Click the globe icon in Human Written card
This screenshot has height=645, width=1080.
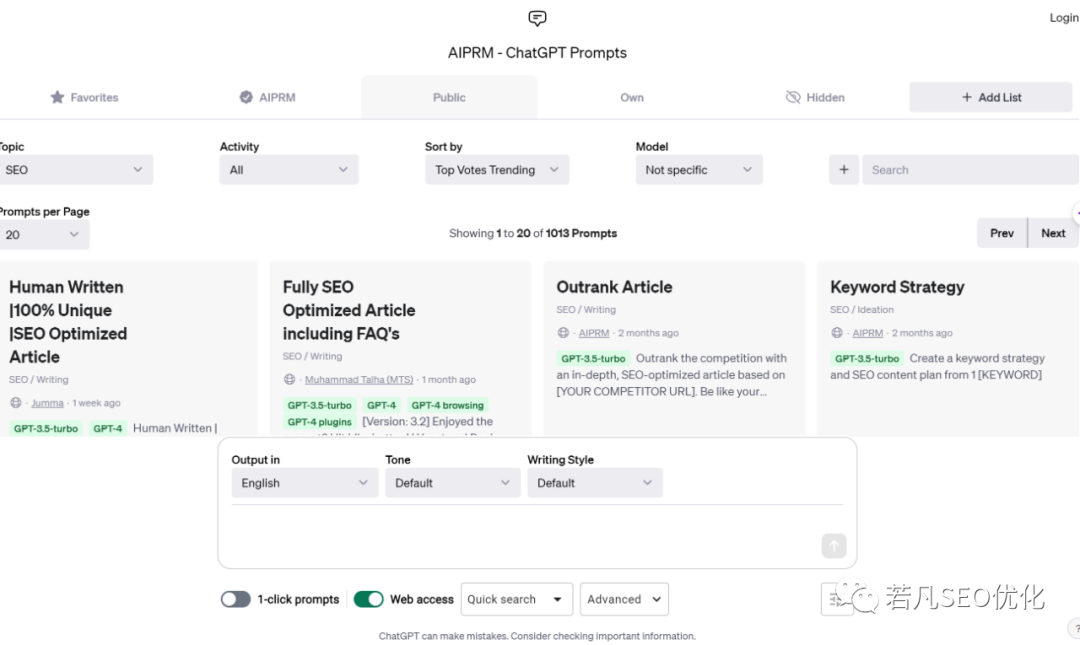click(x=15, y=403)
